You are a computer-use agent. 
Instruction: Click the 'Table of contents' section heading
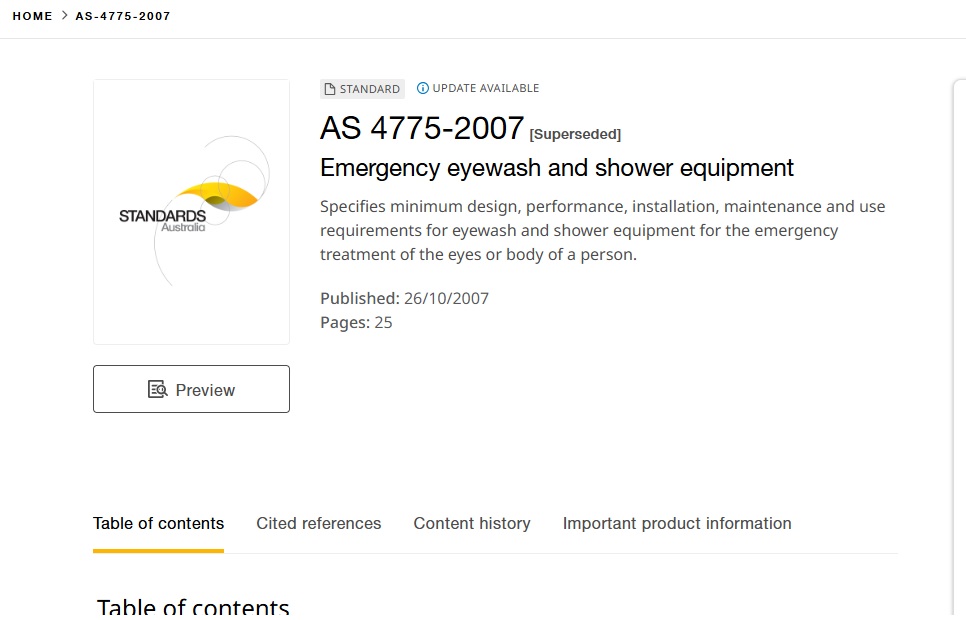(193, 606)
